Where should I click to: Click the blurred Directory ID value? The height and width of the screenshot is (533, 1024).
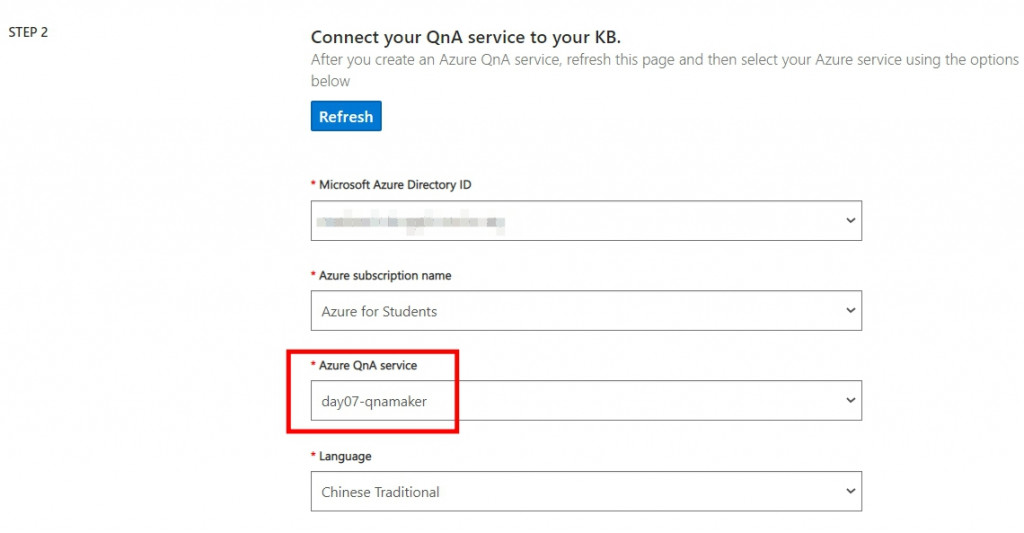410,221
